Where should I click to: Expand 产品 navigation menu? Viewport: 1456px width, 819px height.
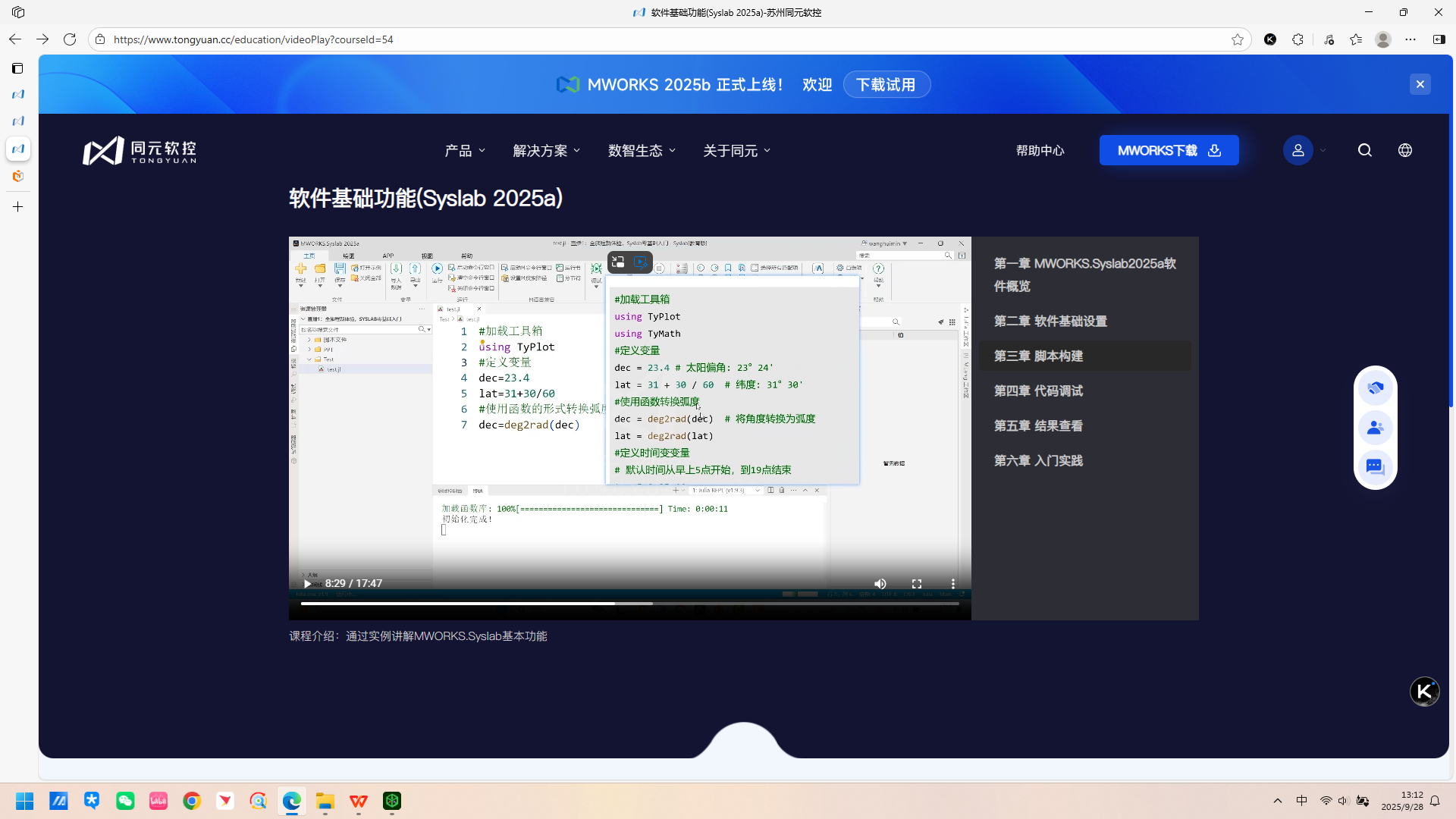[465, 151]
